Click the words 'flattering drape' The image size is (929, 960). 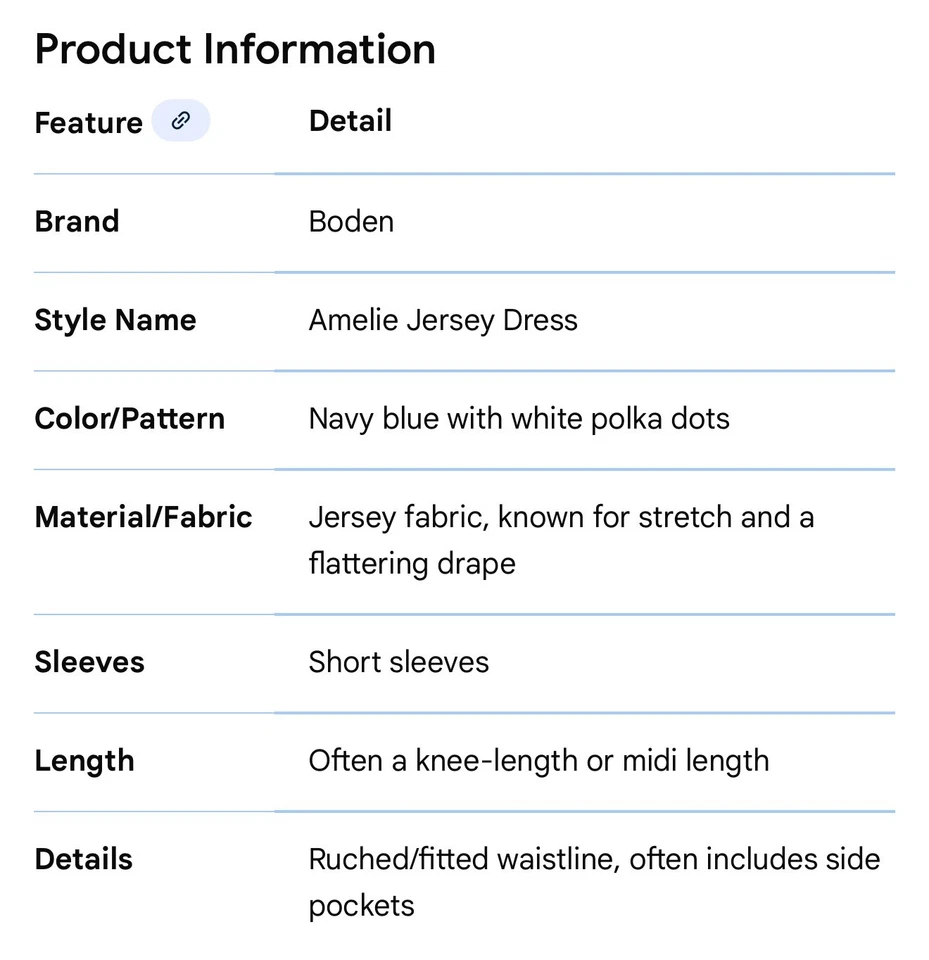pyautogui.click(x=412, y=563)
